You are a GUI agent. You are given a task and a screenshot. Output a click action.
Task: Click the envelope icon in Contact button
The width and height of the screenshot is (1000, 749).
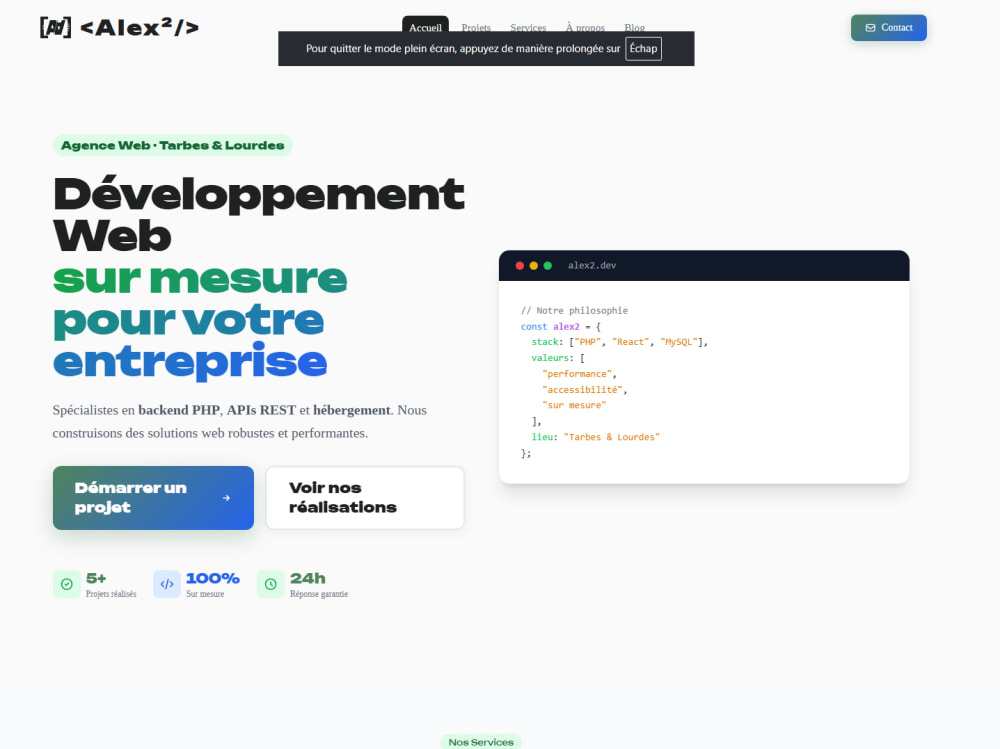pyautogui.click(x=870, y=28)
